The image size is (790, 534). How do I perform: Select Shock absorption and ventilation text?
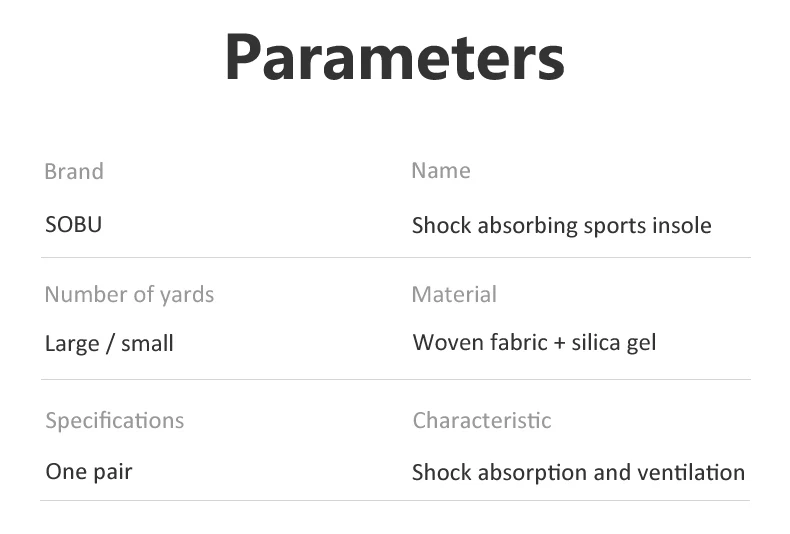[x=578, y=472]
